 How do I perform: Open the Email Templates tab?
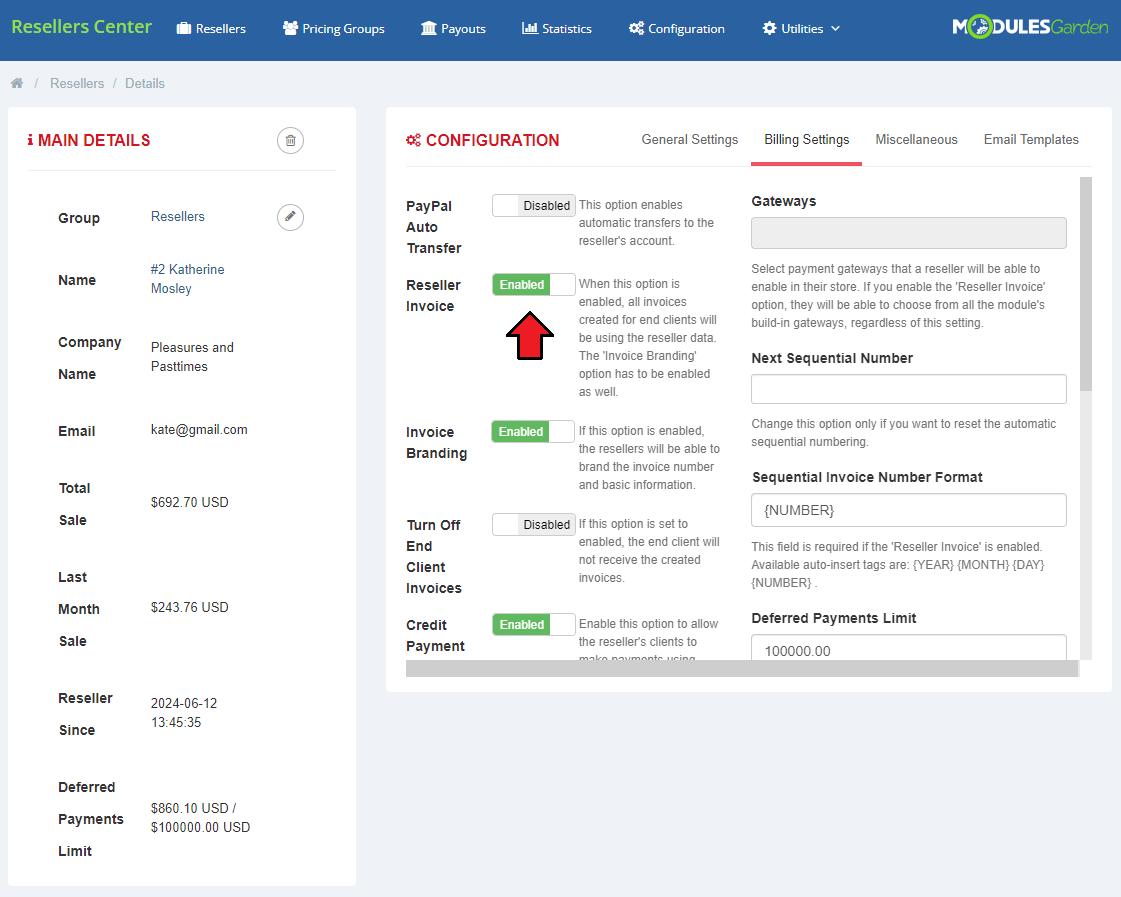pyautogui.click(x=1031, y=139)
